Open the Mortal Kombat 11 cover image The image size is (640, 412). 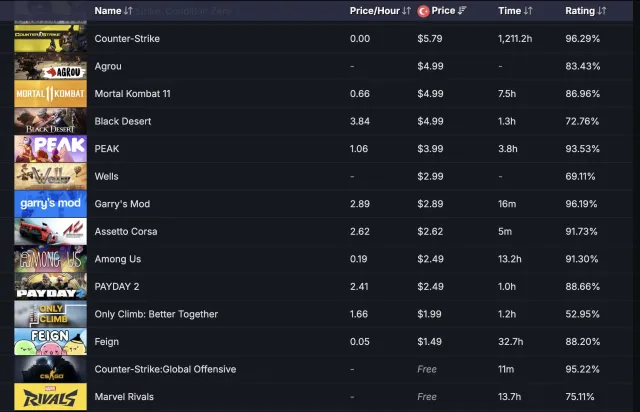[x=51, y=94]
